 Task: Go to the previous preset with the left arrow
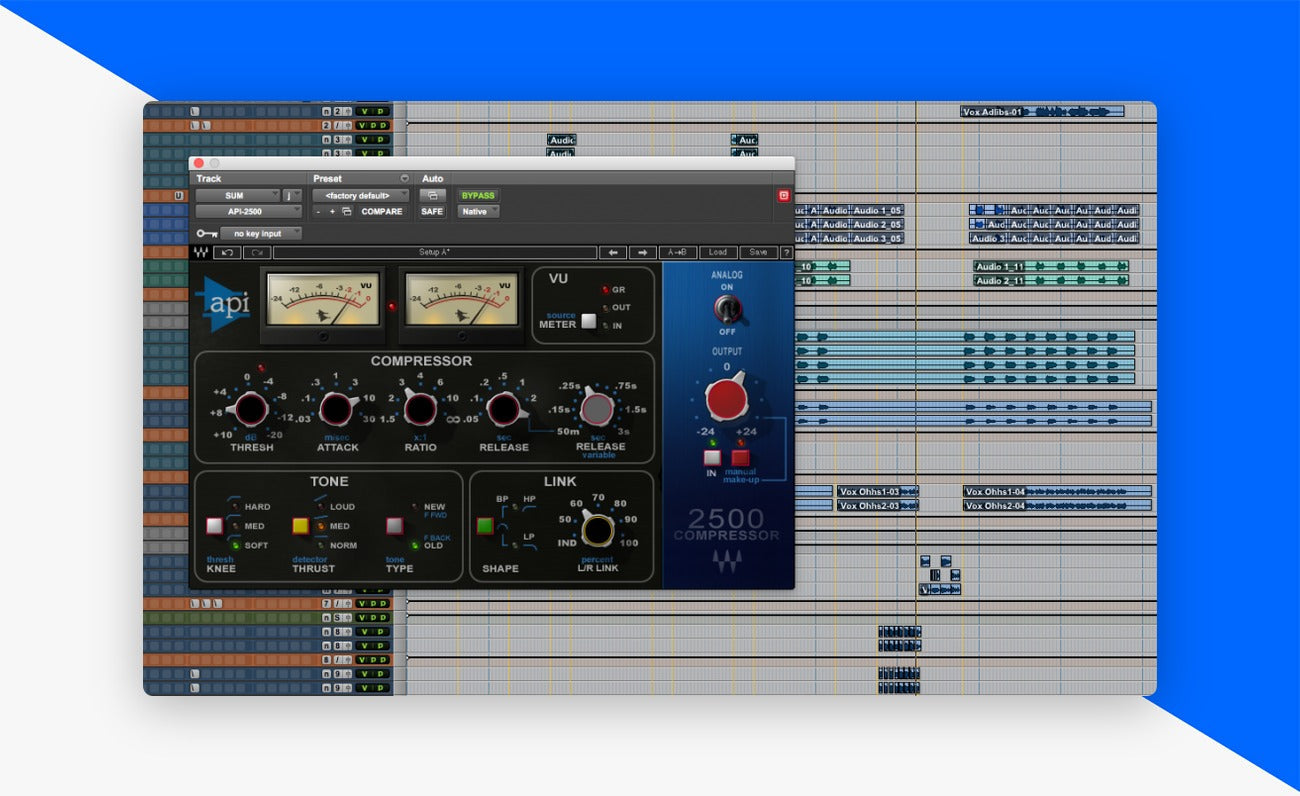pyautogui.click(x=613, y=253)
